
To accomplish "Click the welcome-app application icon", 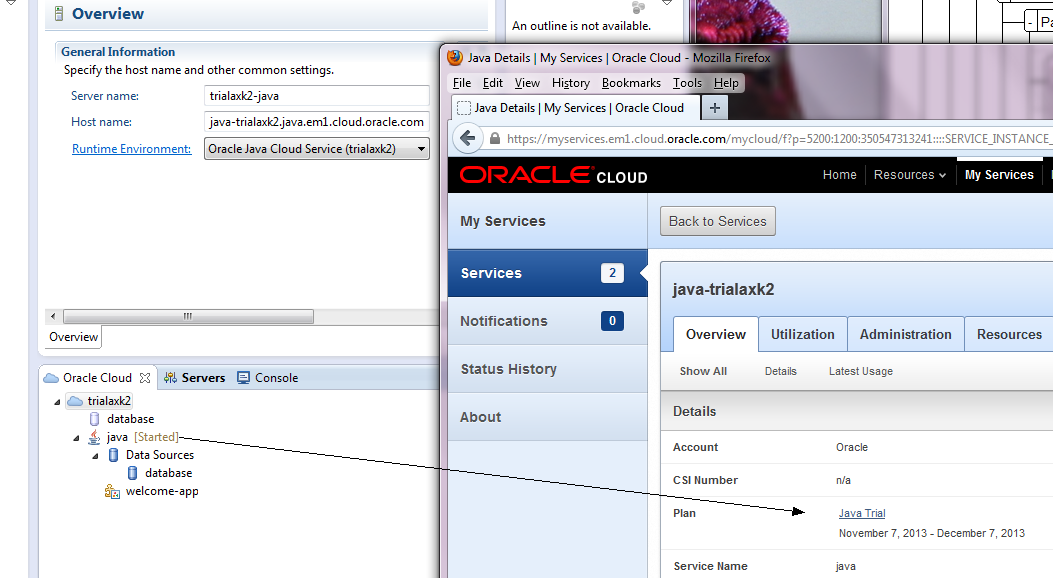I will click(112, 491).
